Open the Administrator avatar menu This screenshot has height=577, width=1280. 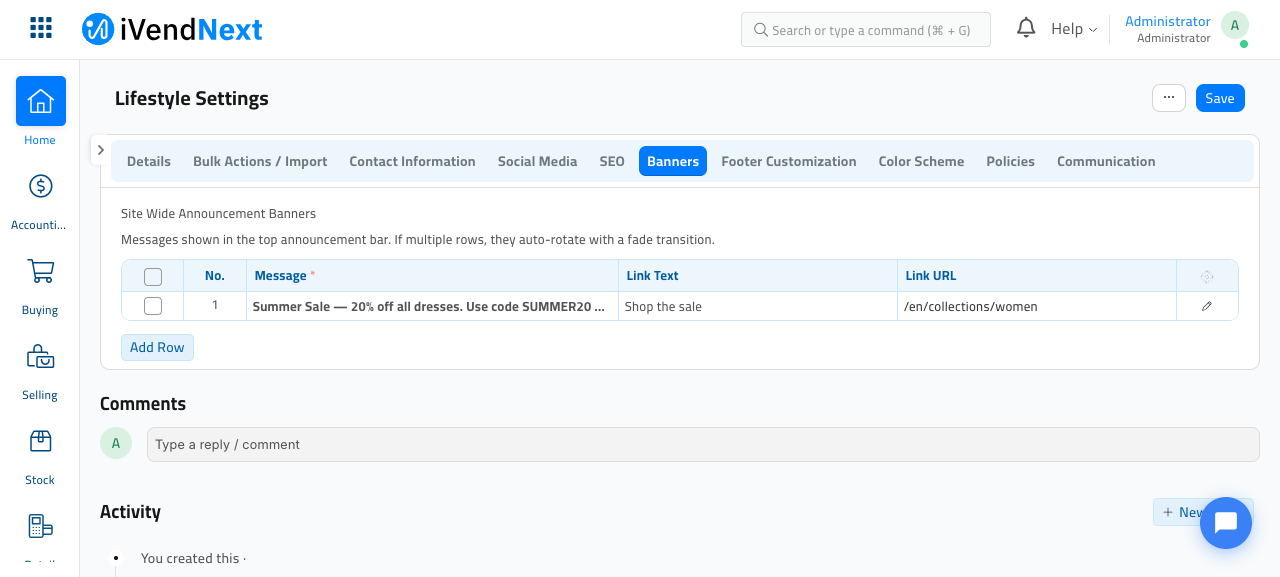[x=1235, y=26]
